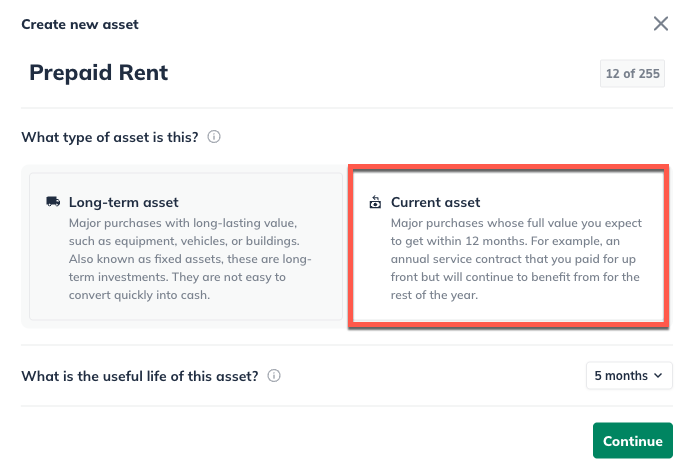Click the chevron arrow on months dropdown

tap(658, 377)
